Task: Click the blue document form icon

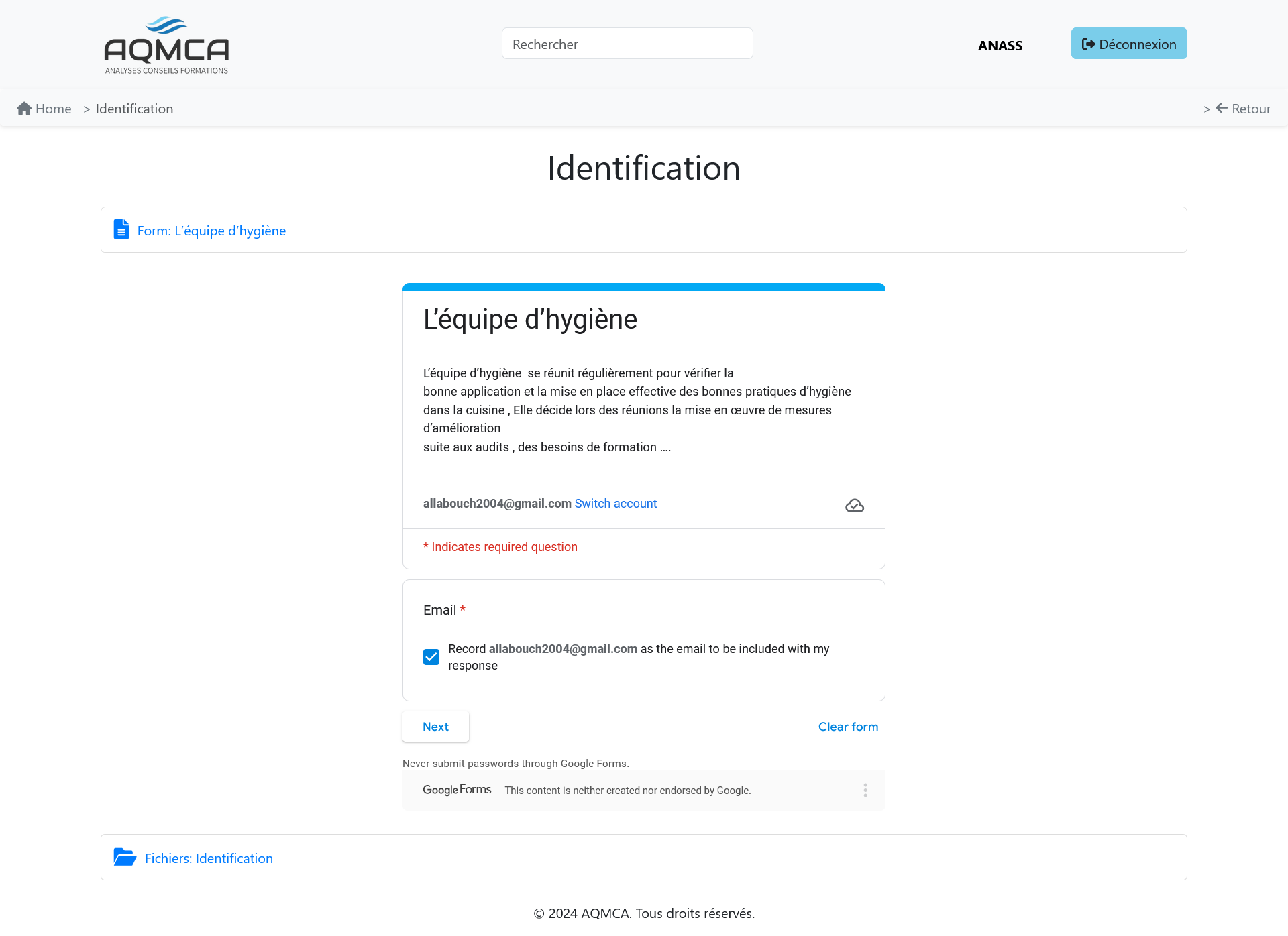Action: coord(121,229)
